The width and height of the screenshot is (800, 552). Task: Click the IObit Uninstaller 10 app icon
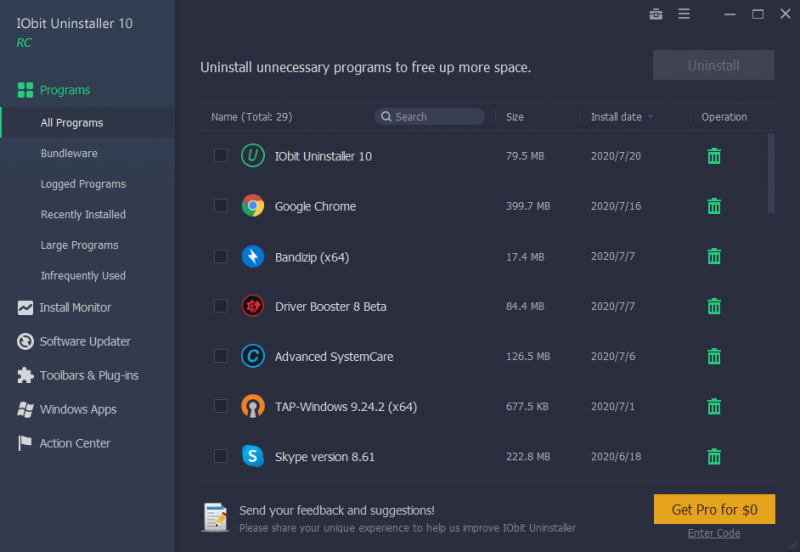coord(253,156)
